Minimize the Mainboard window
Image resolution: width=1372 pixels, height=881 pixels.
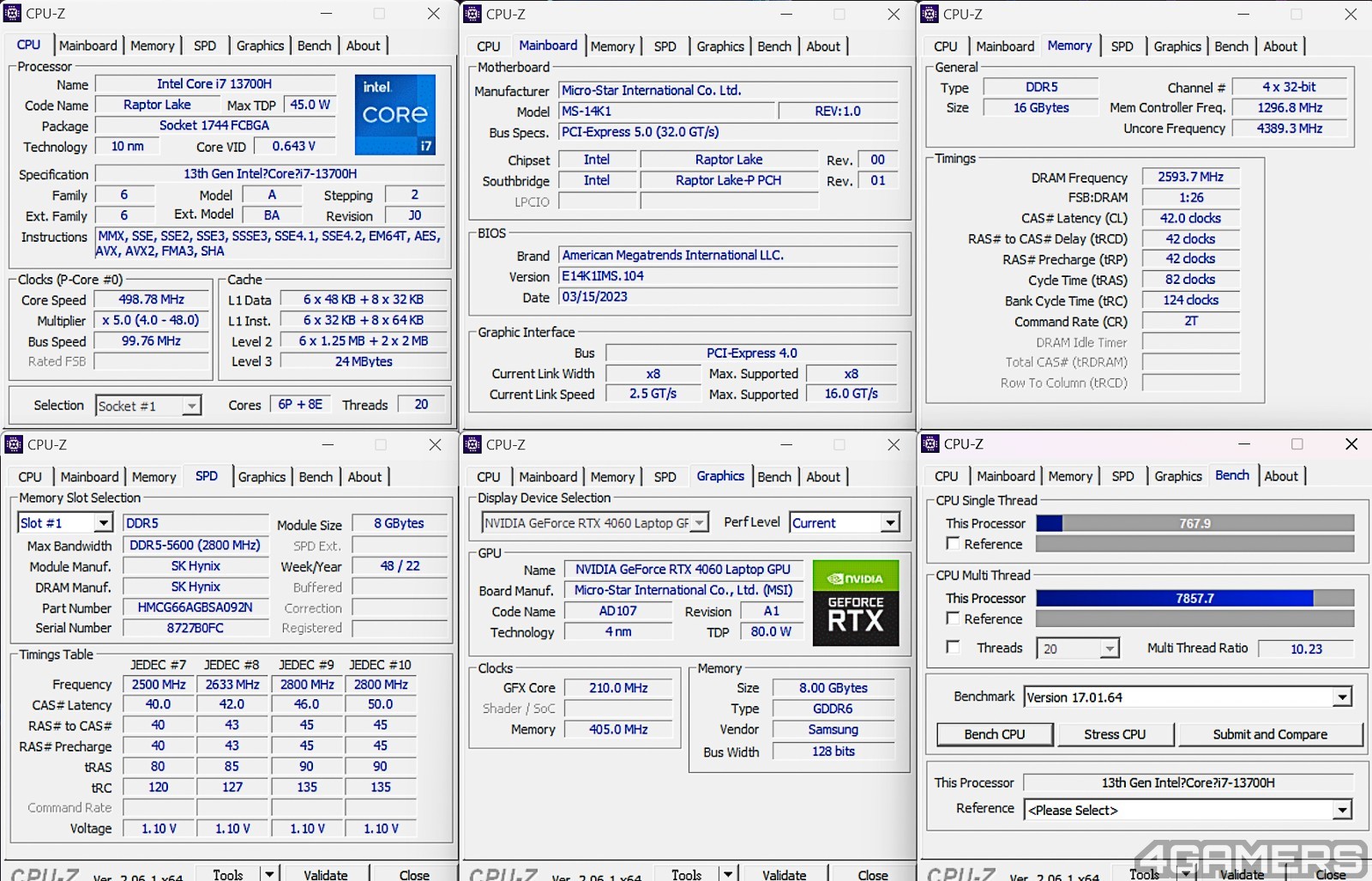pos(785,14)
